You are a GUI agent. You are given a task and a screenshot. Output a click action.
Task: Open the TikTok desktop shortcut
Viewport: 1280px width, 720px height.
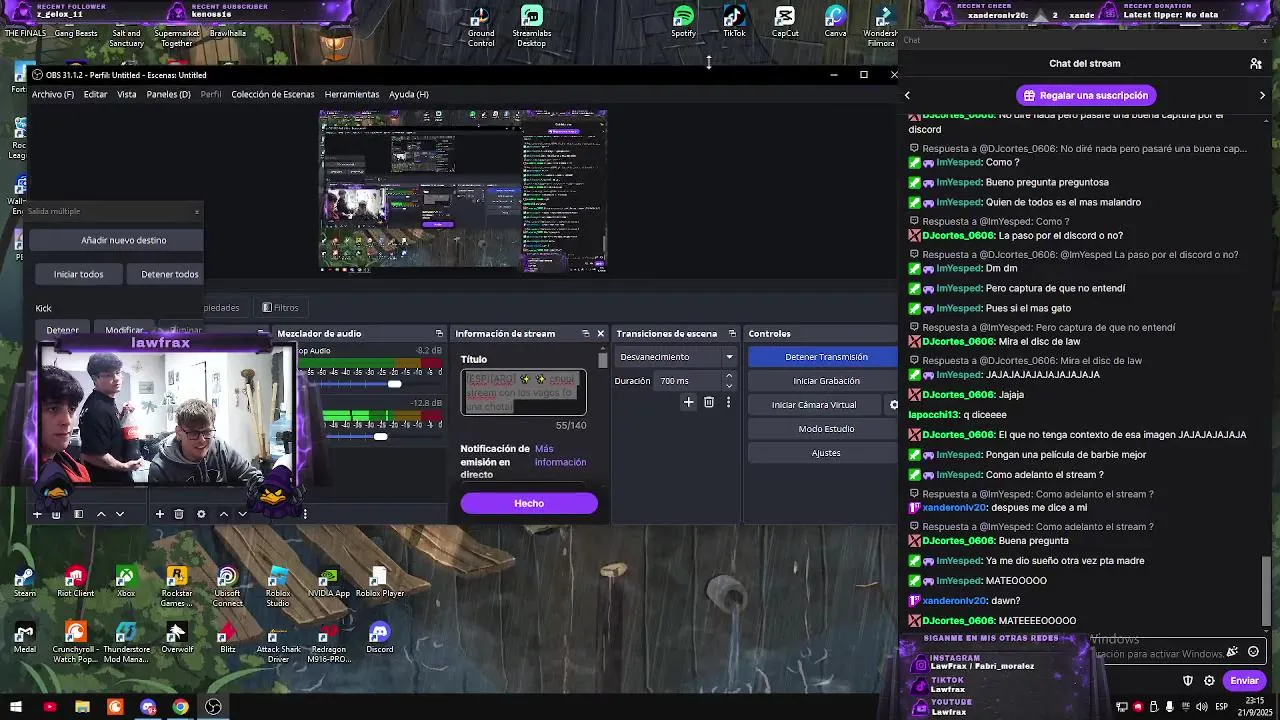click(734, 22)
